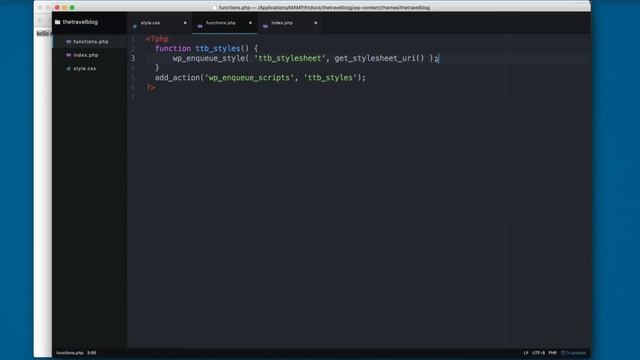Image resolution: width=640 pixels, height=360 pixels.
Task: Close the style.css tab
Action: 185,23
